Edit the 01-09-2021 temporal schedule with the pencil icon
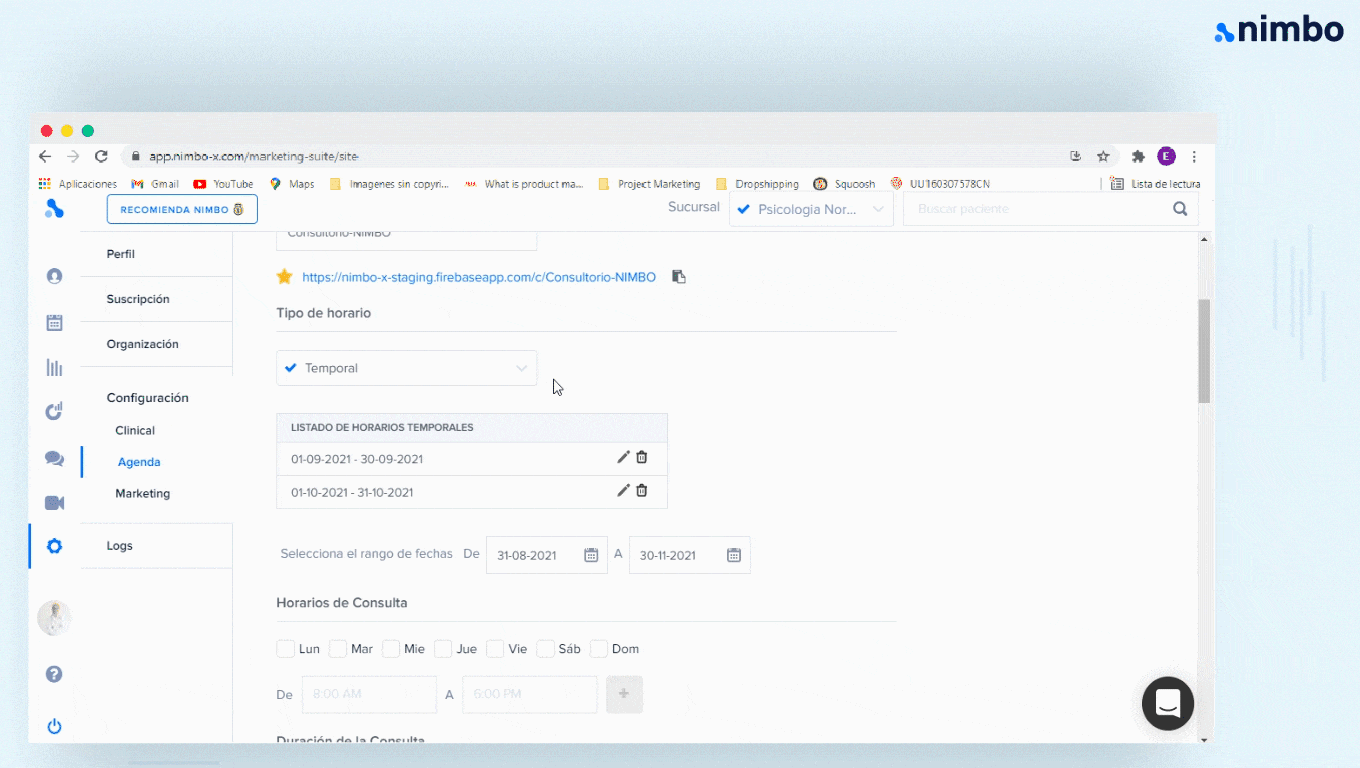The width and height of the screenshot is (1360, 768). coord(623,457)
